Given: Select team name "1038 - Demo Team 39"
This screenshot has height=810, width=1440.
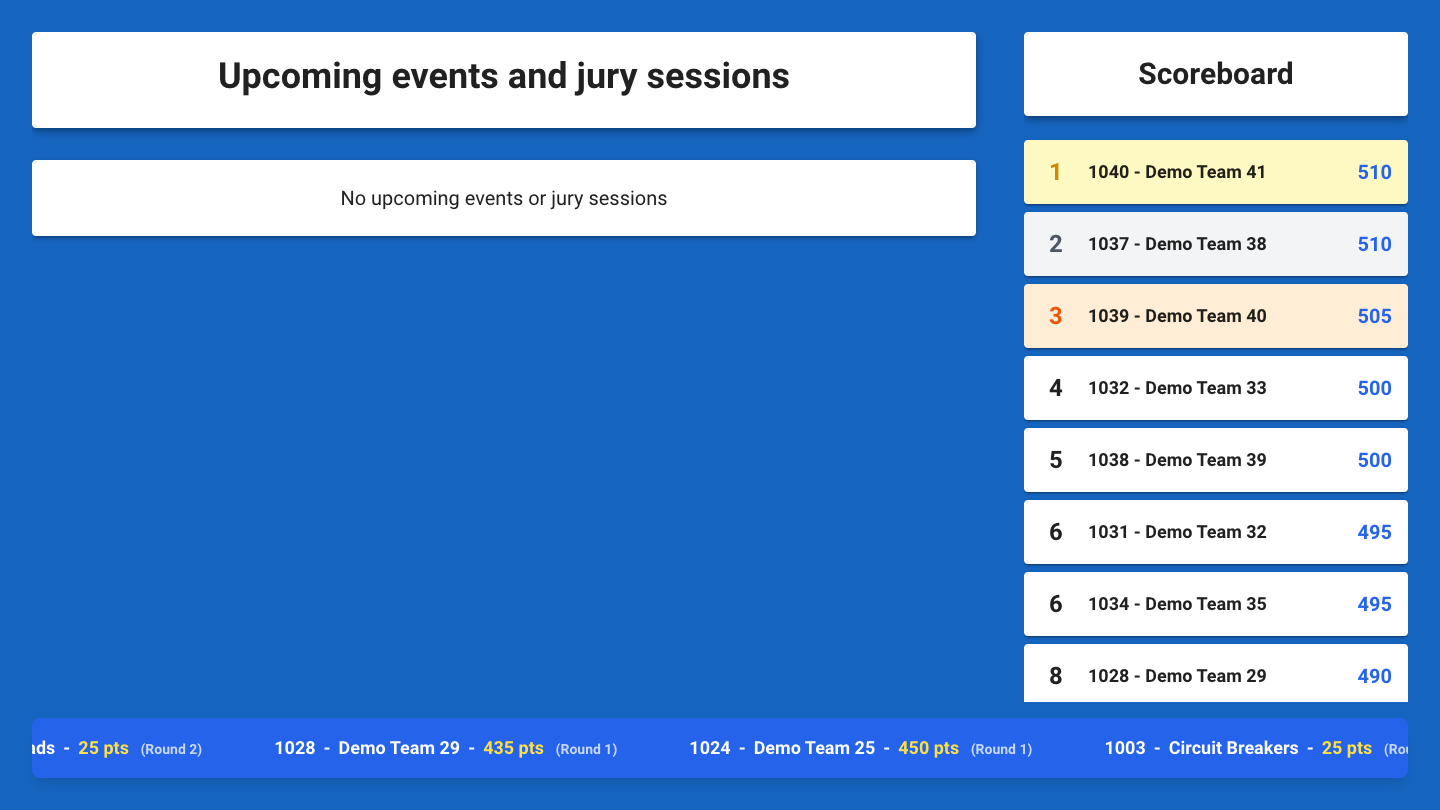Looking at the screenshot, I should [1177, 460].
